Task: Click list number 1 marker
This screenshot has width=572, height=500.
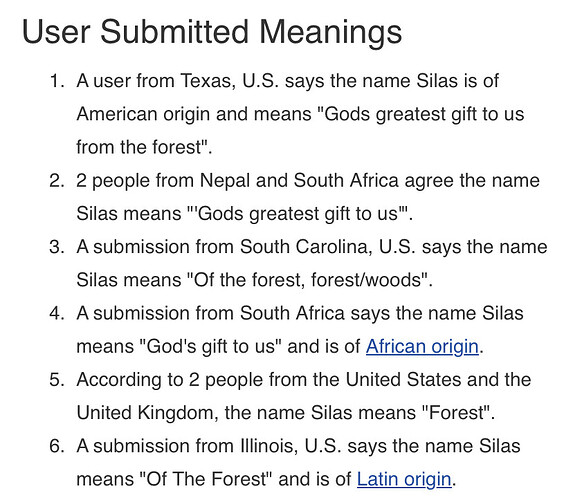Action: pos(57,81)
